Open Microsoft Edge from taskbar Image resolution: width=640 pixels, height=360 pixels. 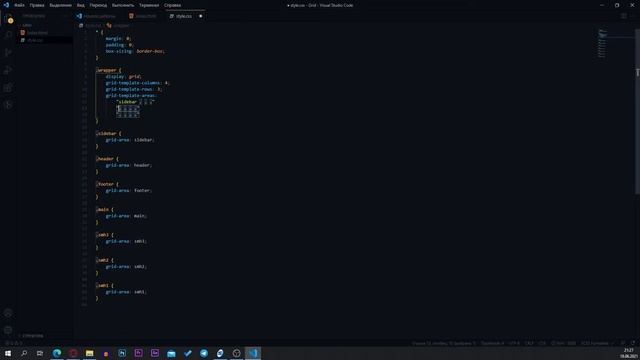(57, 353)
